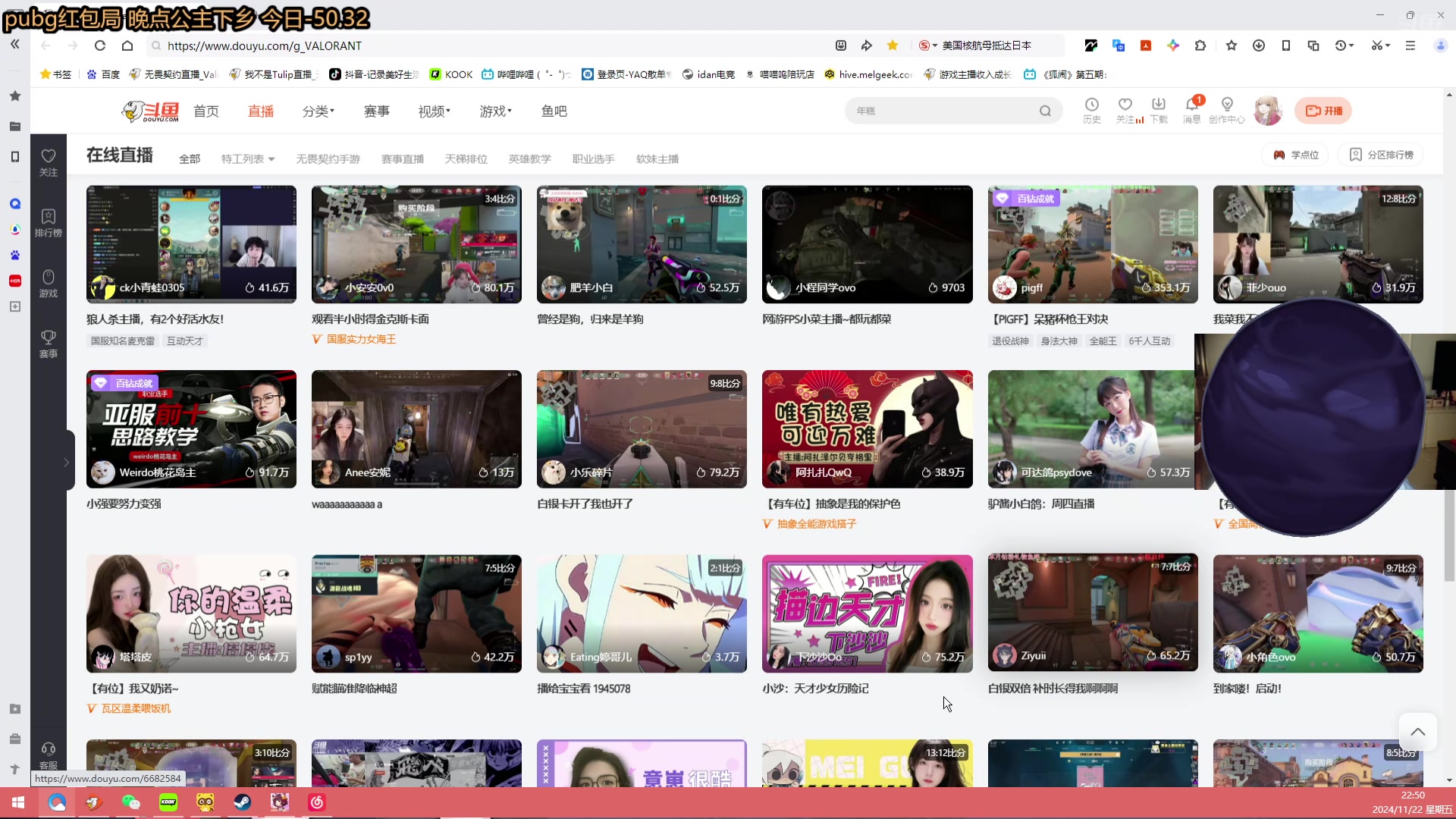Open the 学点位 button
The height and width of the screenshot is (819, 1456).
1296,155
